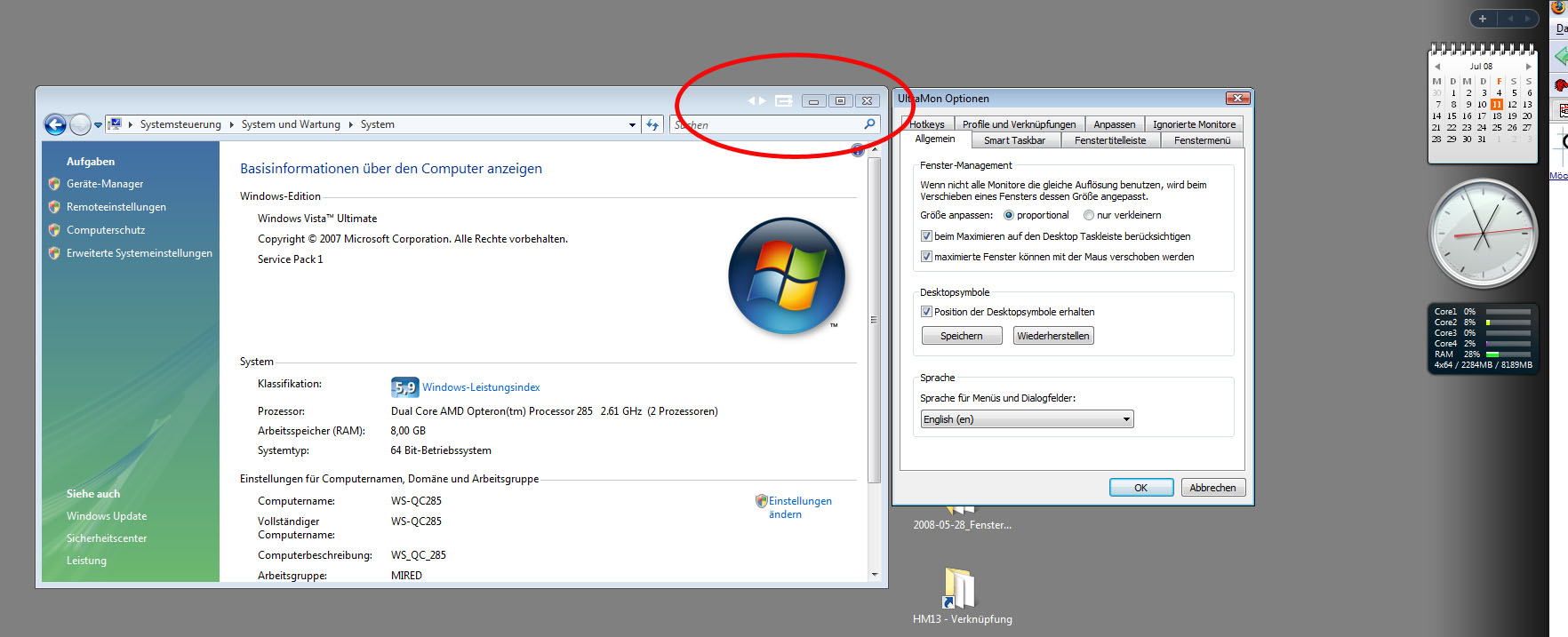Click the scrollbar up arrow in System window
This screenshot has width=1568, height=637.
[x=874, y=149]
